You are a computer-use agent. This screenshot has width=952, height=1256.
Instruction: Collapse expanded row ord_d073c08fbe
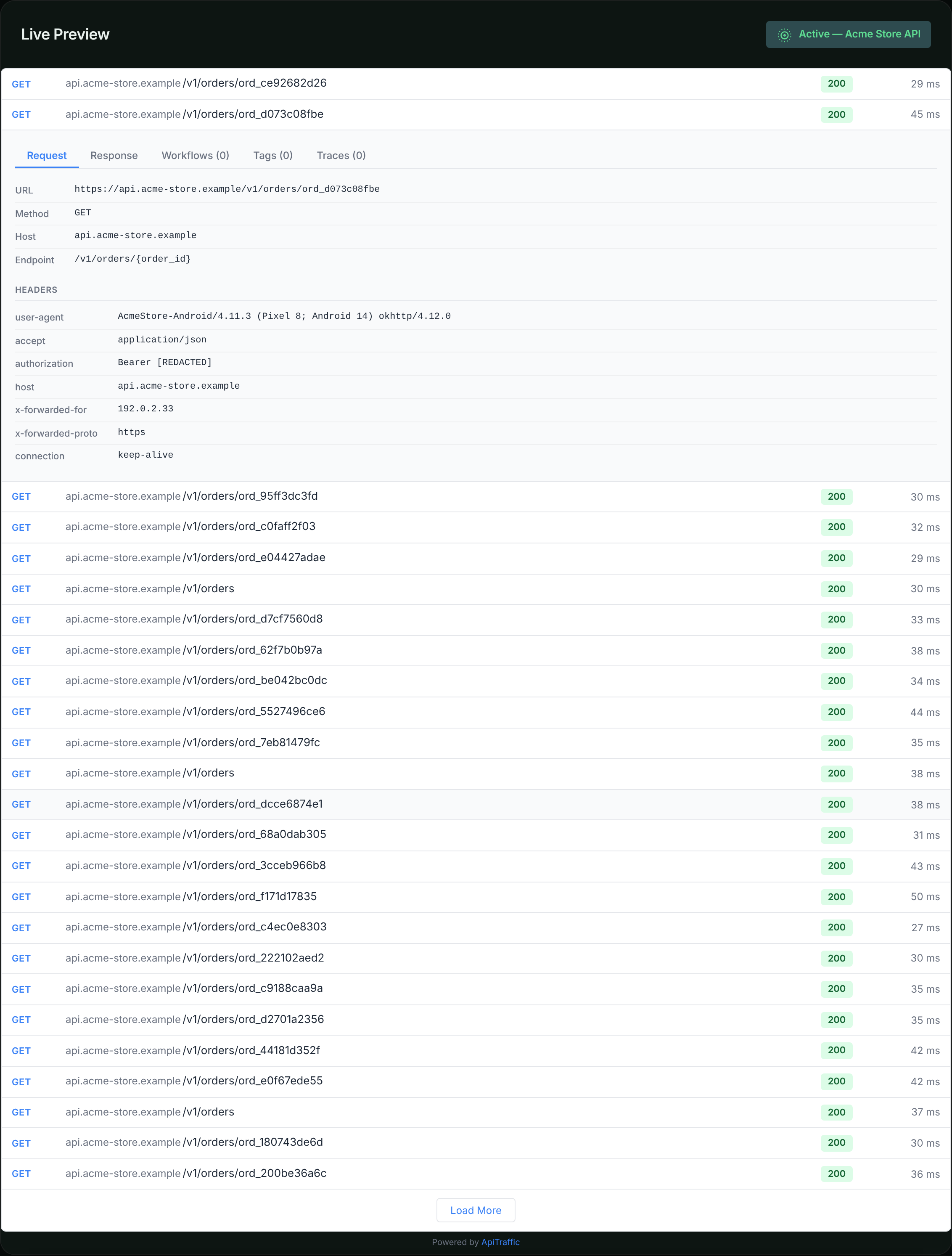click(476, 115)
